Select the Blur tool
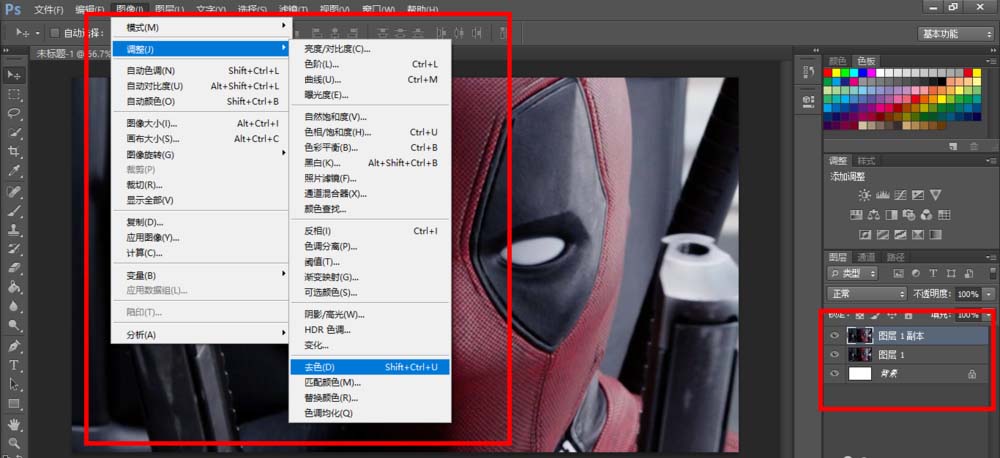Viewport: 1000px width, 458px height. click(13, 306)
